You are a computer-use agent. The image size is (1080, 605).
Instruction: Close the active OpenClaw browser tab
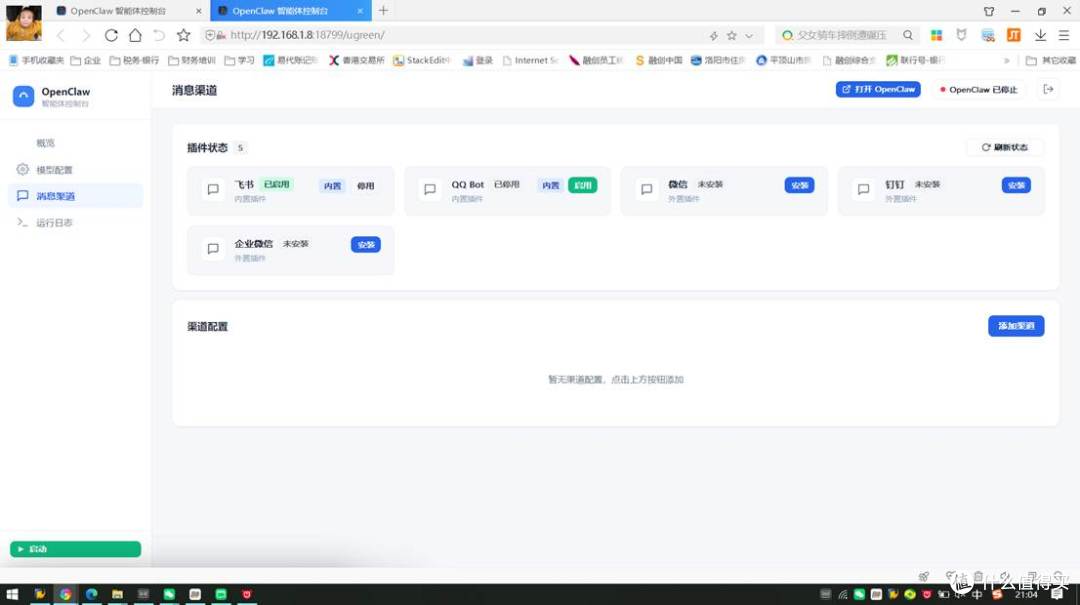pos(360,11)
